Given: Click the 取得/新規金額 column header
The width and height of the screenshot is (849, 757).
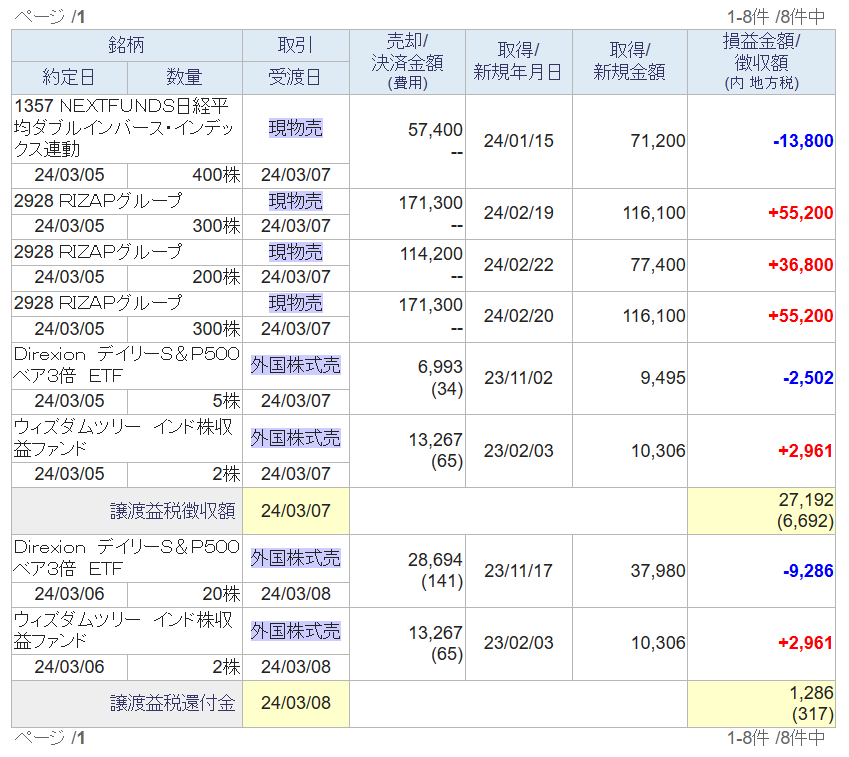Looking at the screenshot, I should coord(630,62).
